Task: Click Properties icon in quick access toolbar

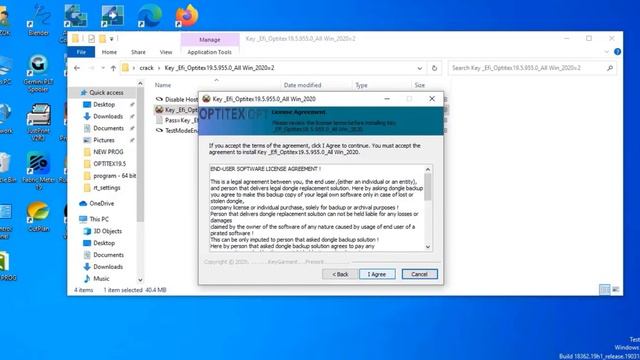Action: 91,39
